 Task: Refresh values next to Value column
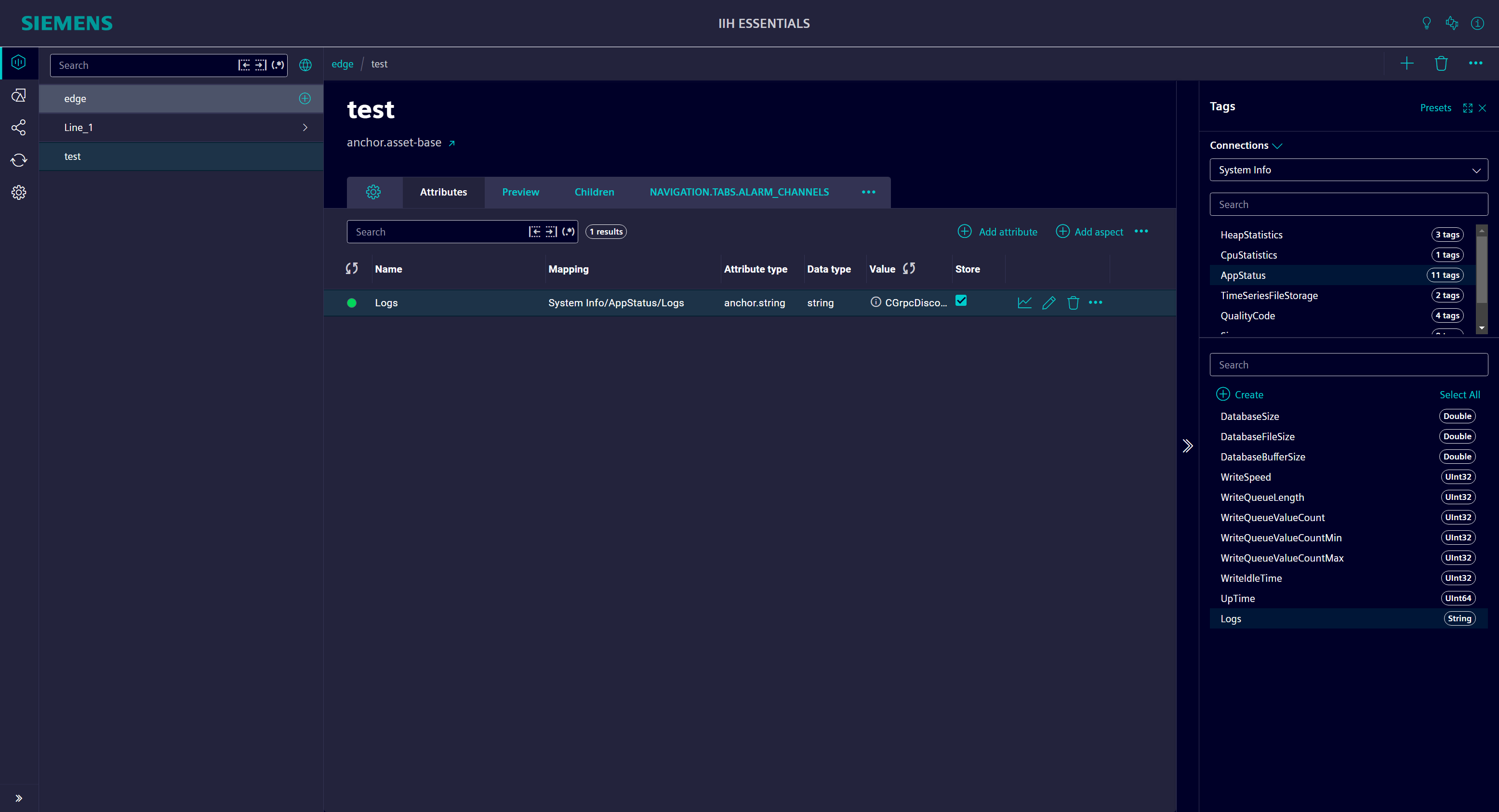pyautogui.click(x=909, y=268)
